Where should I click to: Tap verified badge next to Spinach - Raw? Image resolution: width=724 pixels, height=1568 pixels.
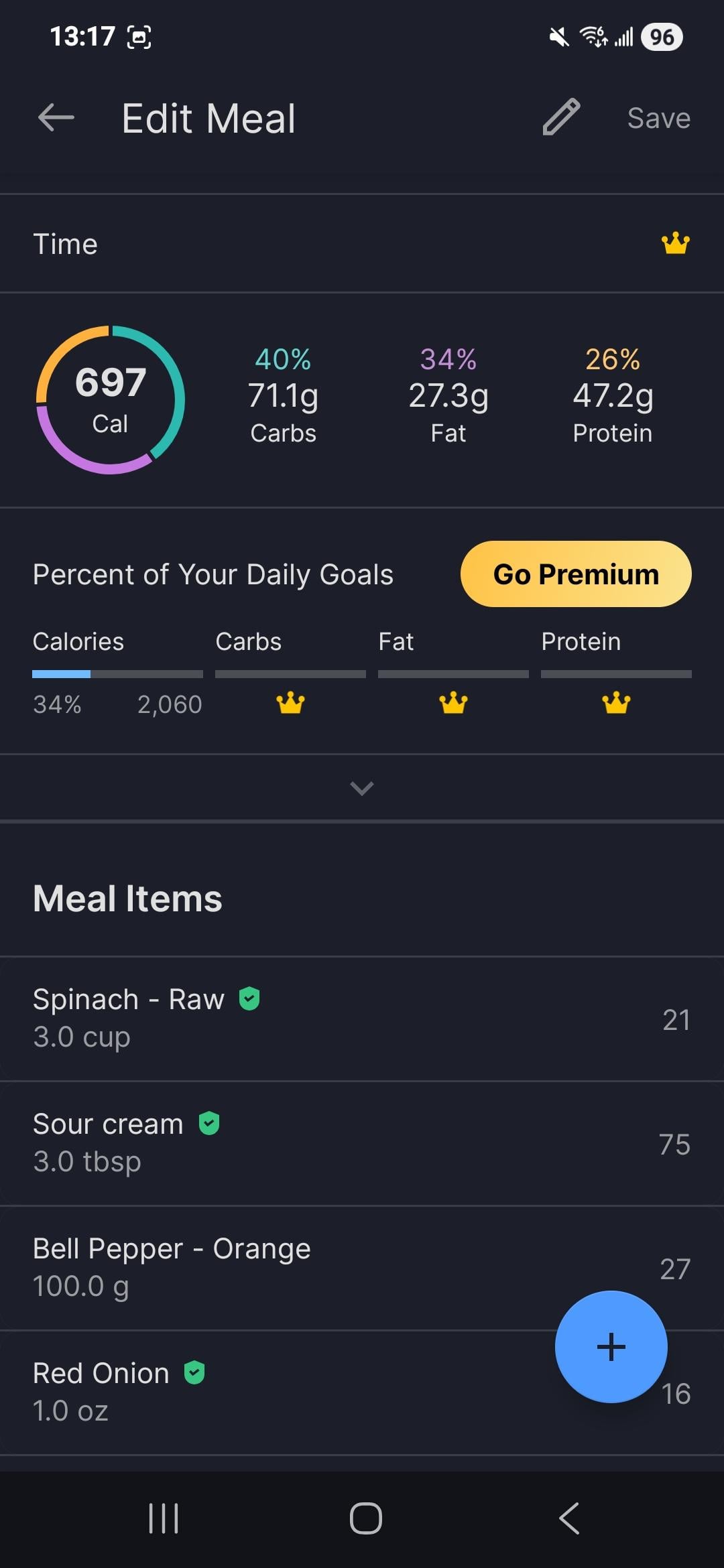click(x=249, y=998)
